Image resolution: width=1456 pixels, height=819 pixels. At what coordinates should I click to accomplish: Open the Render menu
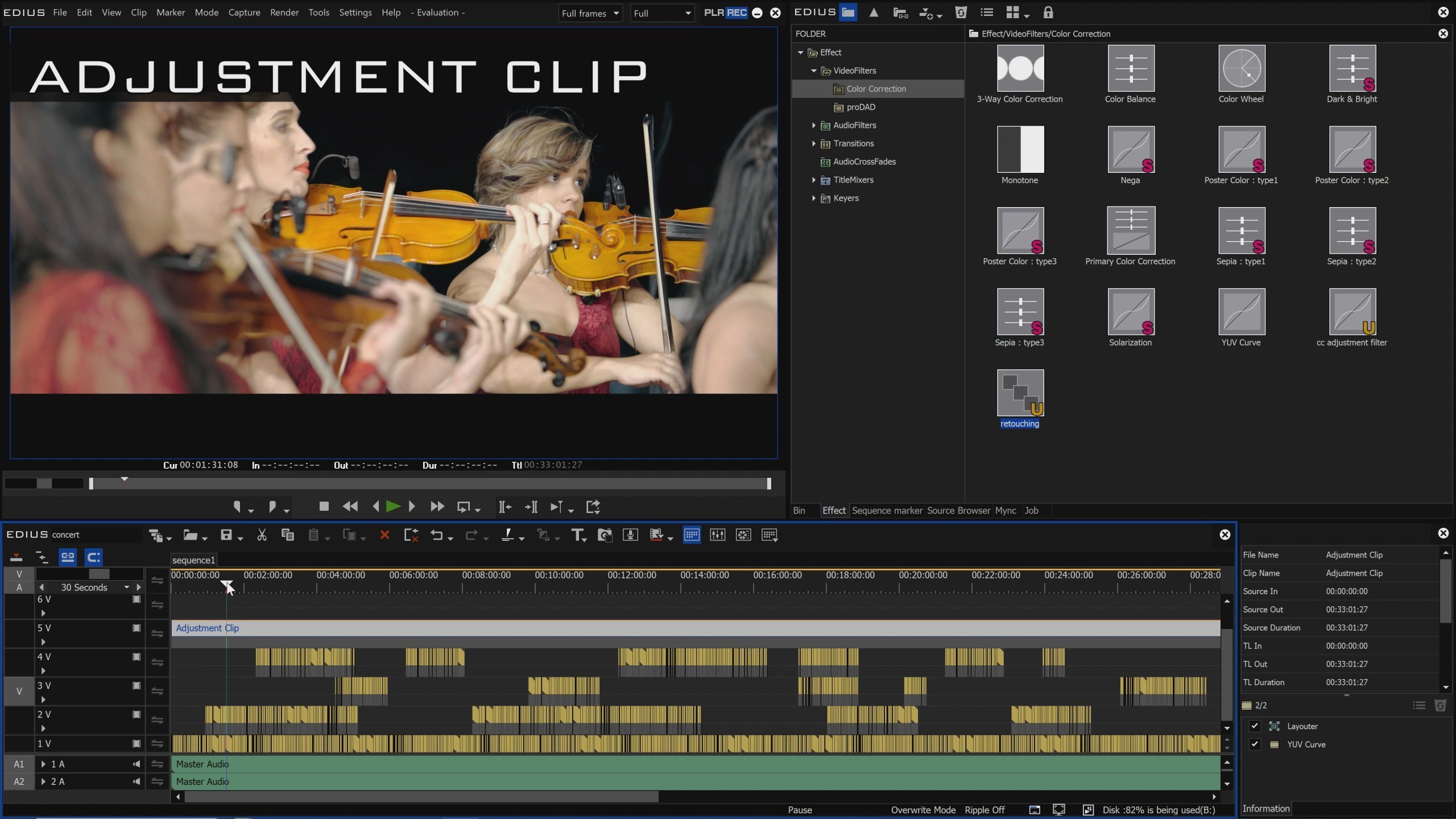(x=284, y=13)
